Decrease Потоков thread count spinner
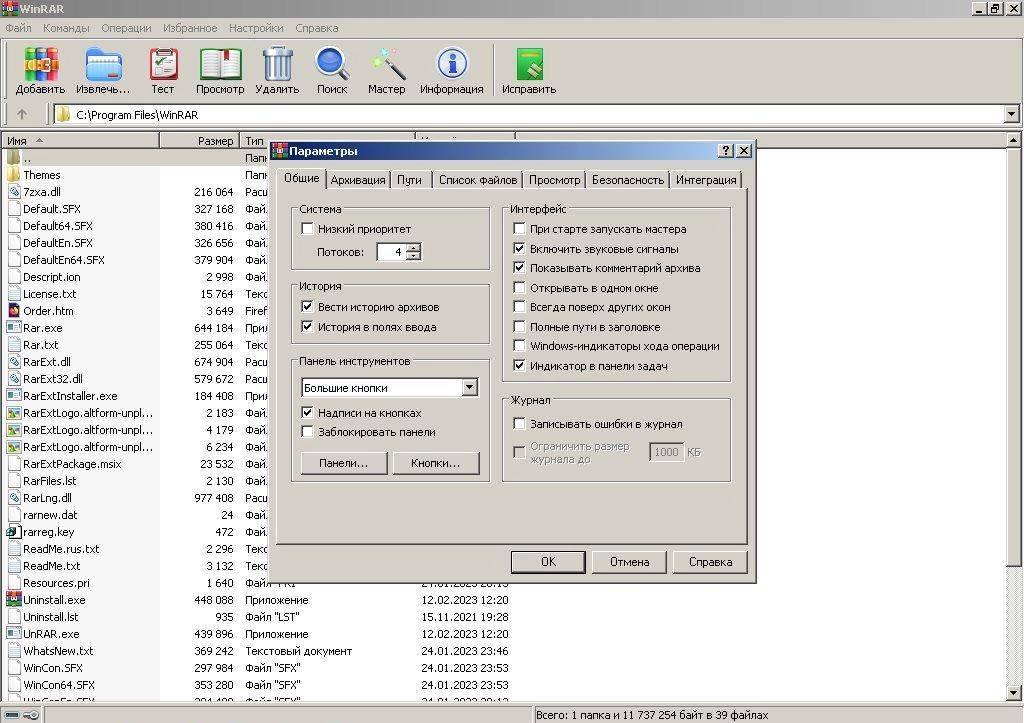The image size is (1024, 723). tap(413, 255)
